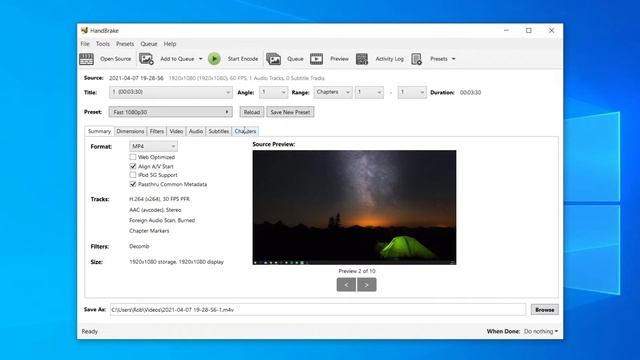The height and width of the screenshot is (360, 640).
Task: Open the Angle dropdown
Action: (273, 92)
